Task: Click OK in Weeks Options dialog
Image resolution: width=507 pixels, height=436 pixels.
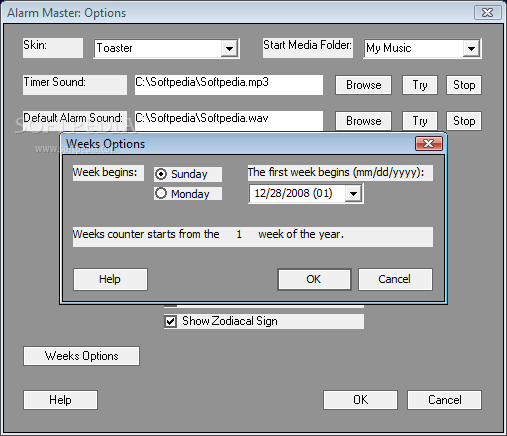Action: (314, 279)
